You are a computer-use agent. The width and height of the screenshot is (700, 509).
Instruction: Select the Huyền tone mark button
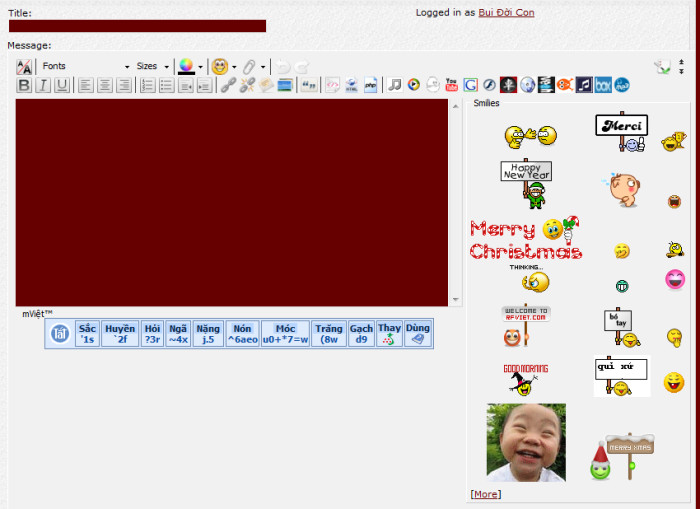pyautogui.click(x=120, y=333)
